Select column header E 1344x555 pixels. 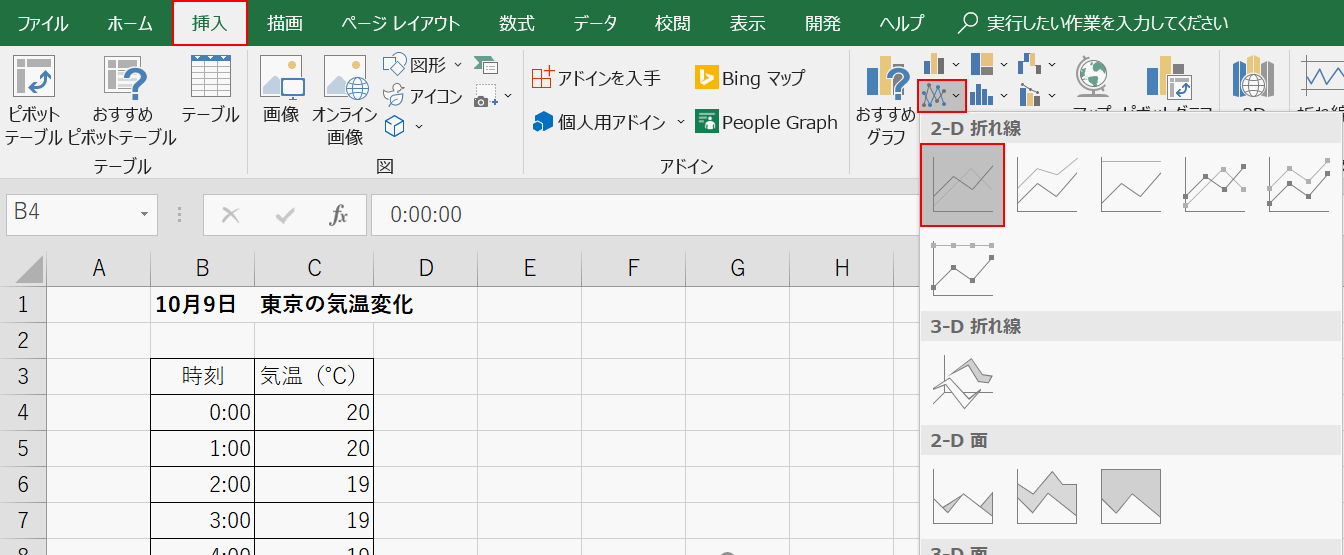[529, 267]
